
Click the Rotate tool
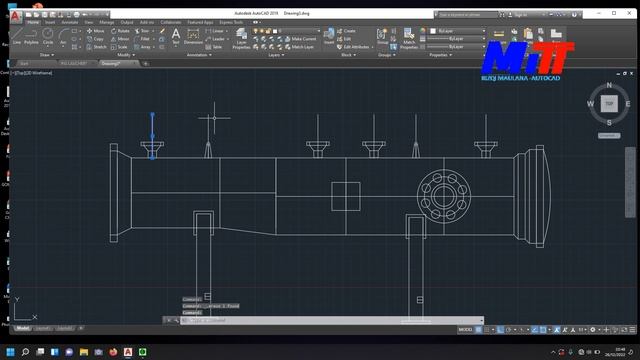(120, 31)
